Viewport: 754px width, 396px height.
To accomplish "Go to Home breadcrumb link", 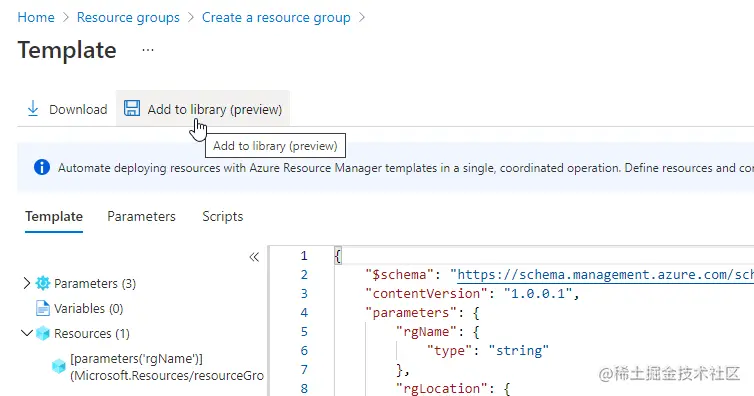I will coord(36,17).
